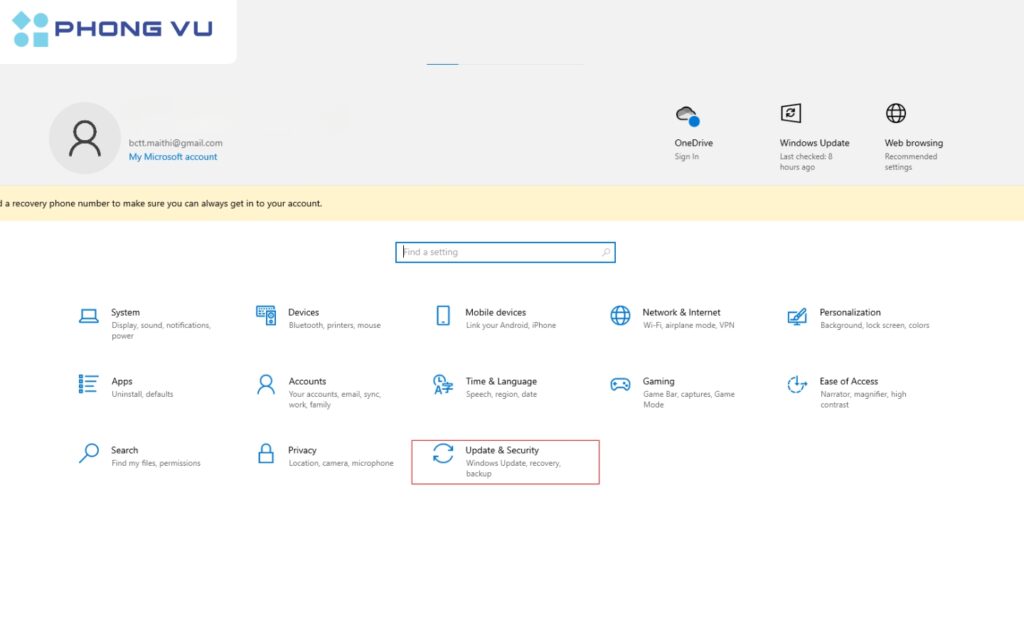
Task: Sign in to OneDrive
Action: click(x=687, y=156)
